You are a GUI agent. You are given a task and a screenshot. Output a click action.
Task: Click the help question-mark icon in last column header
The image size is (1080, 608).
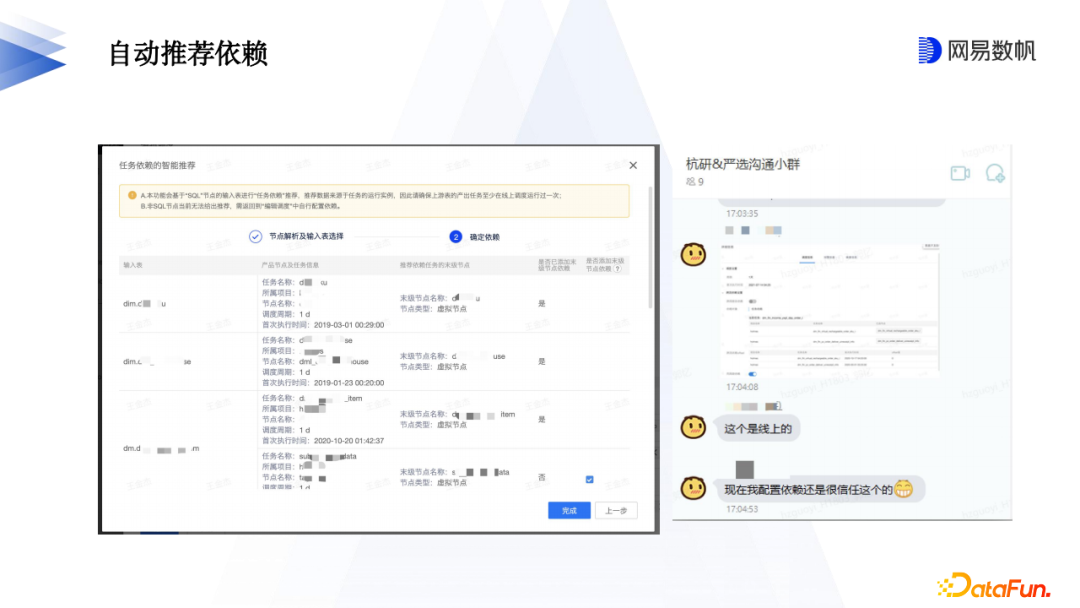pos(618,269)
